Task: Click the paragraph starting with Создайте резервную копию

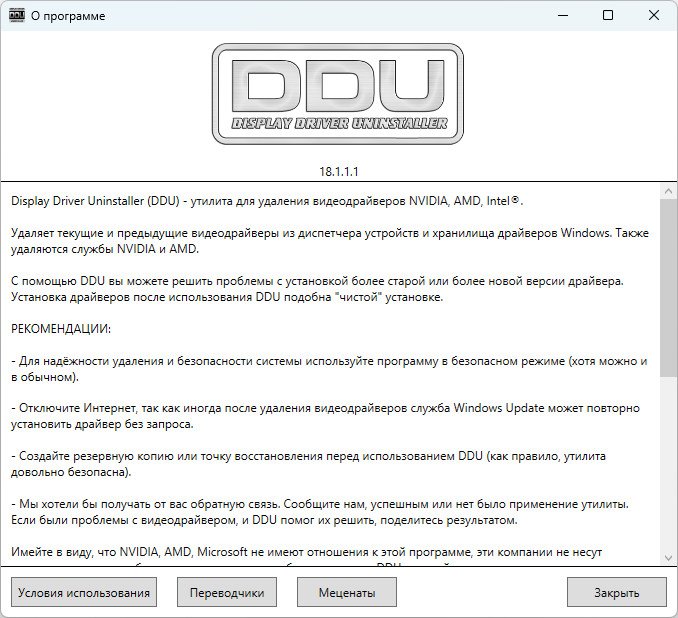Action: point(308,464)
